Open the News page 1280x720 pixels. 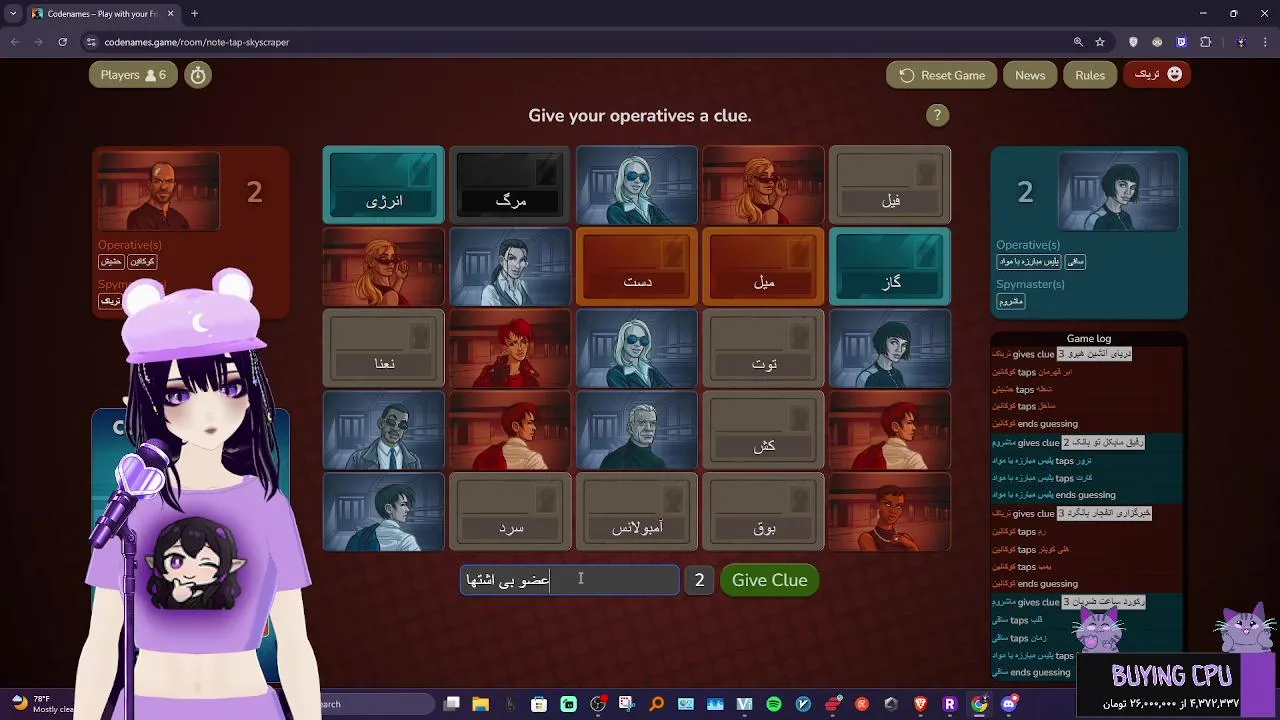[x=1030, y=75]
